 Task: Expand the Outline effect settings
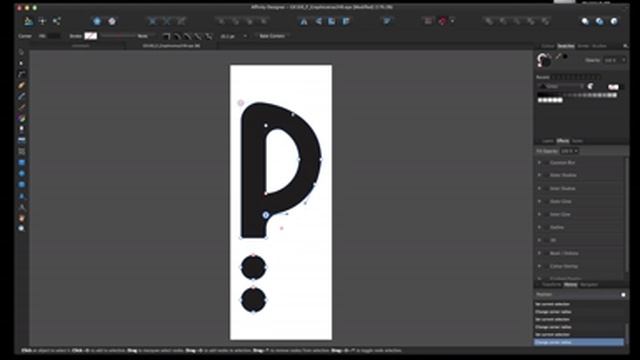(539, 227)
